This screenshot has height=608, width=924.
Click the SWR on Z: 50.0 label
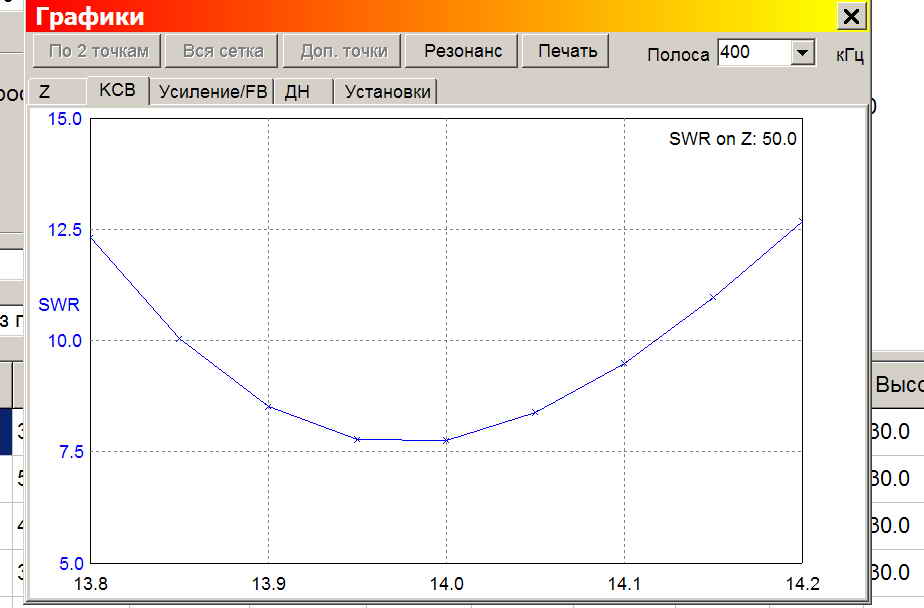click(x=732, y=139)
